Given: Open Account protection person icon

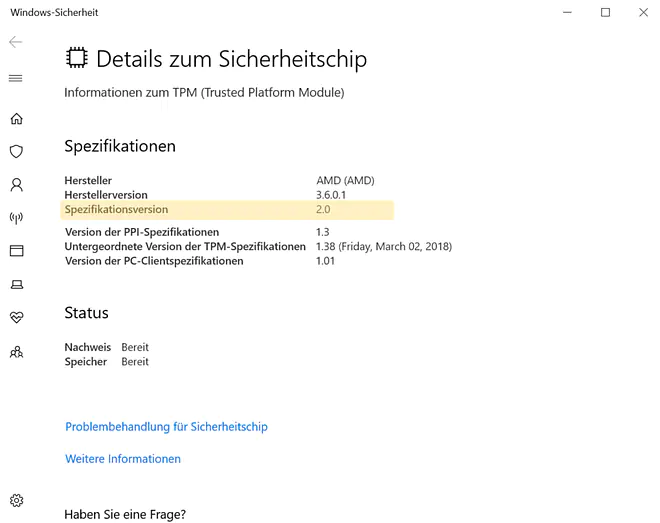Looking at the screenshot, I should pyautogui.click(x=16, y=185).
